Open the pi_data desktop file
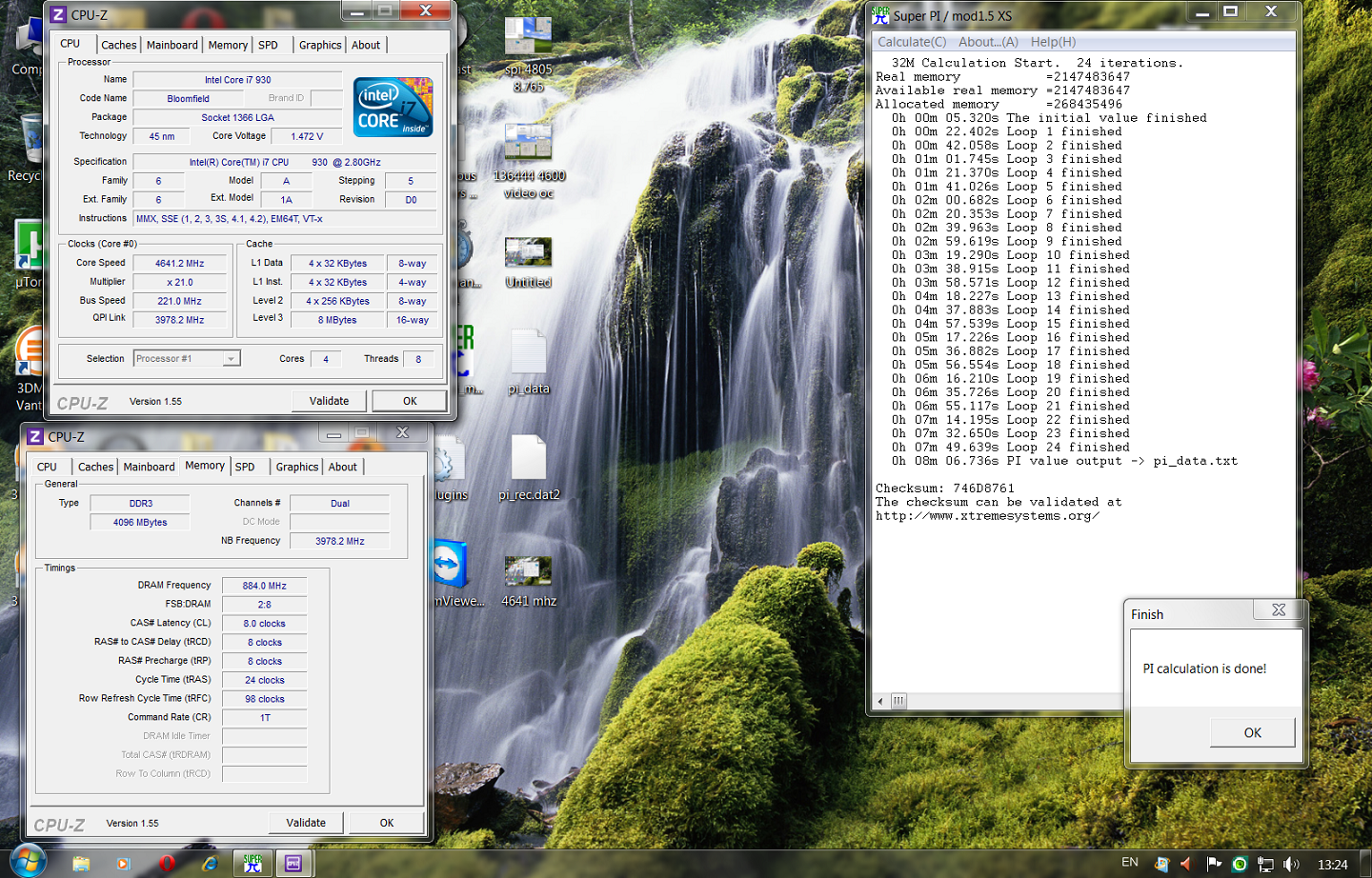This screenshot has height=878, width=1372. (528, 362)
